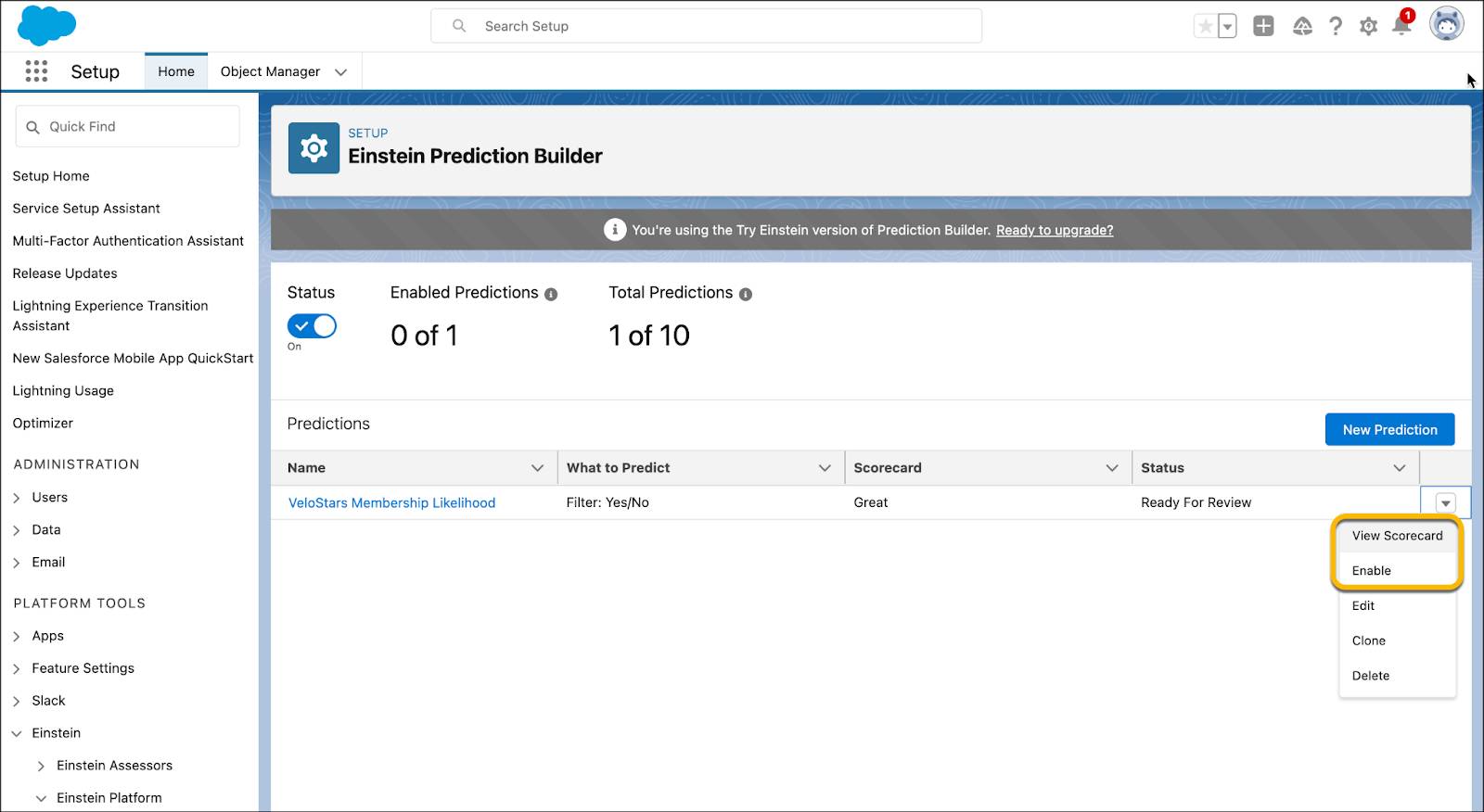Open the Object Manager tab chevron
The width and height of the screenshot is (1484, 812).
[340, 72]
